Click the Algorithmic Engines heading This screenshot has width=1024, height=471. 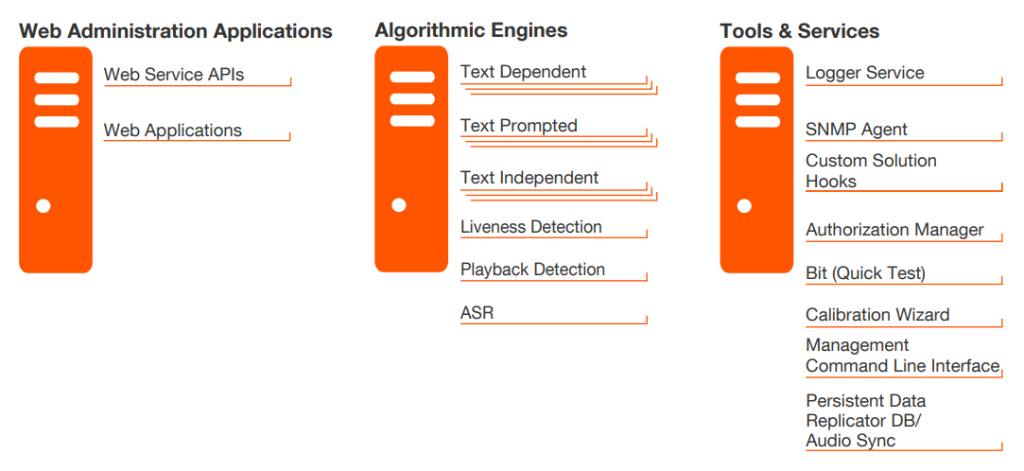[471, 30]
